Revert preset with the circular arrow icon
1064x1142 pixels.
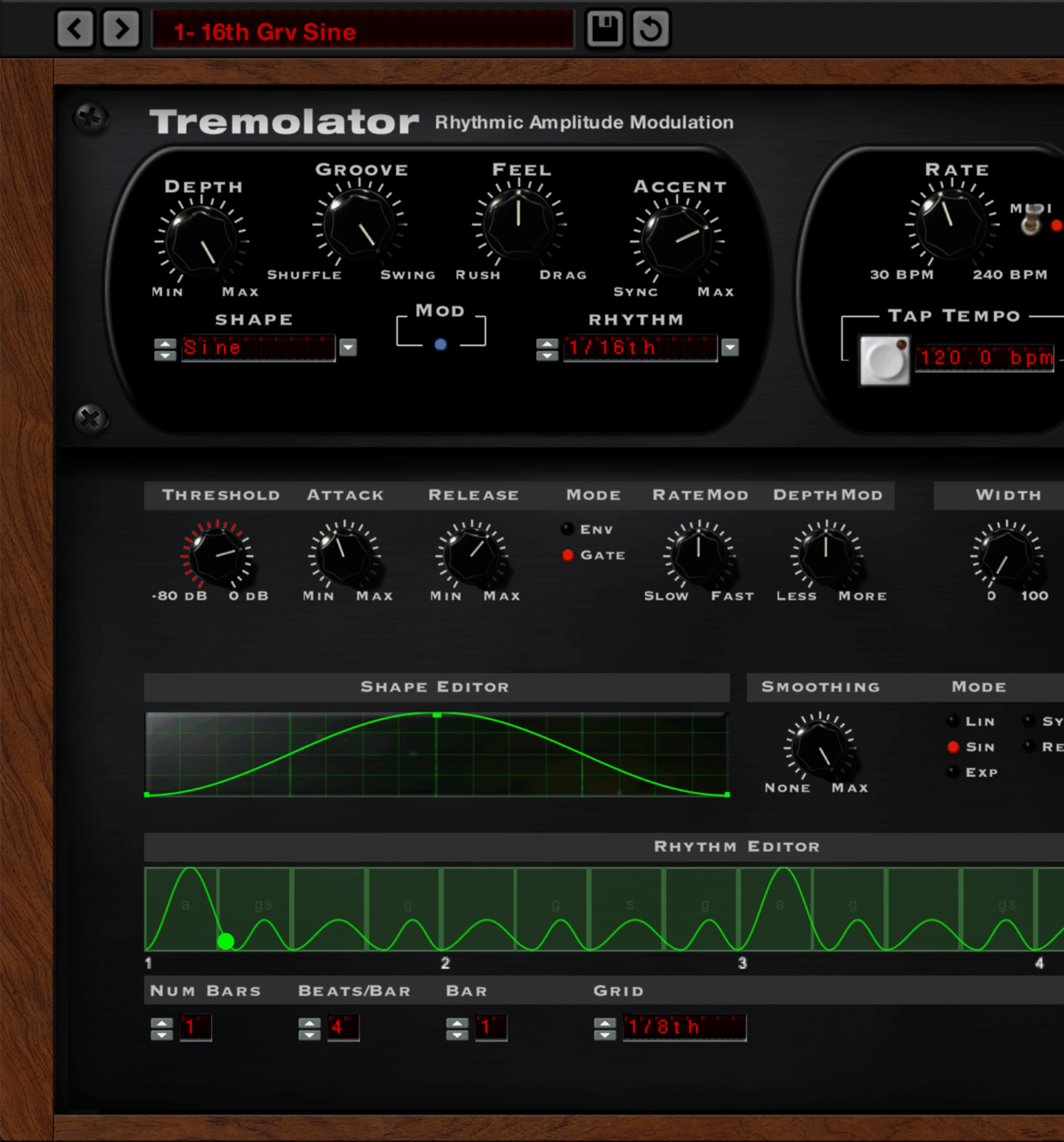[651, 29]
